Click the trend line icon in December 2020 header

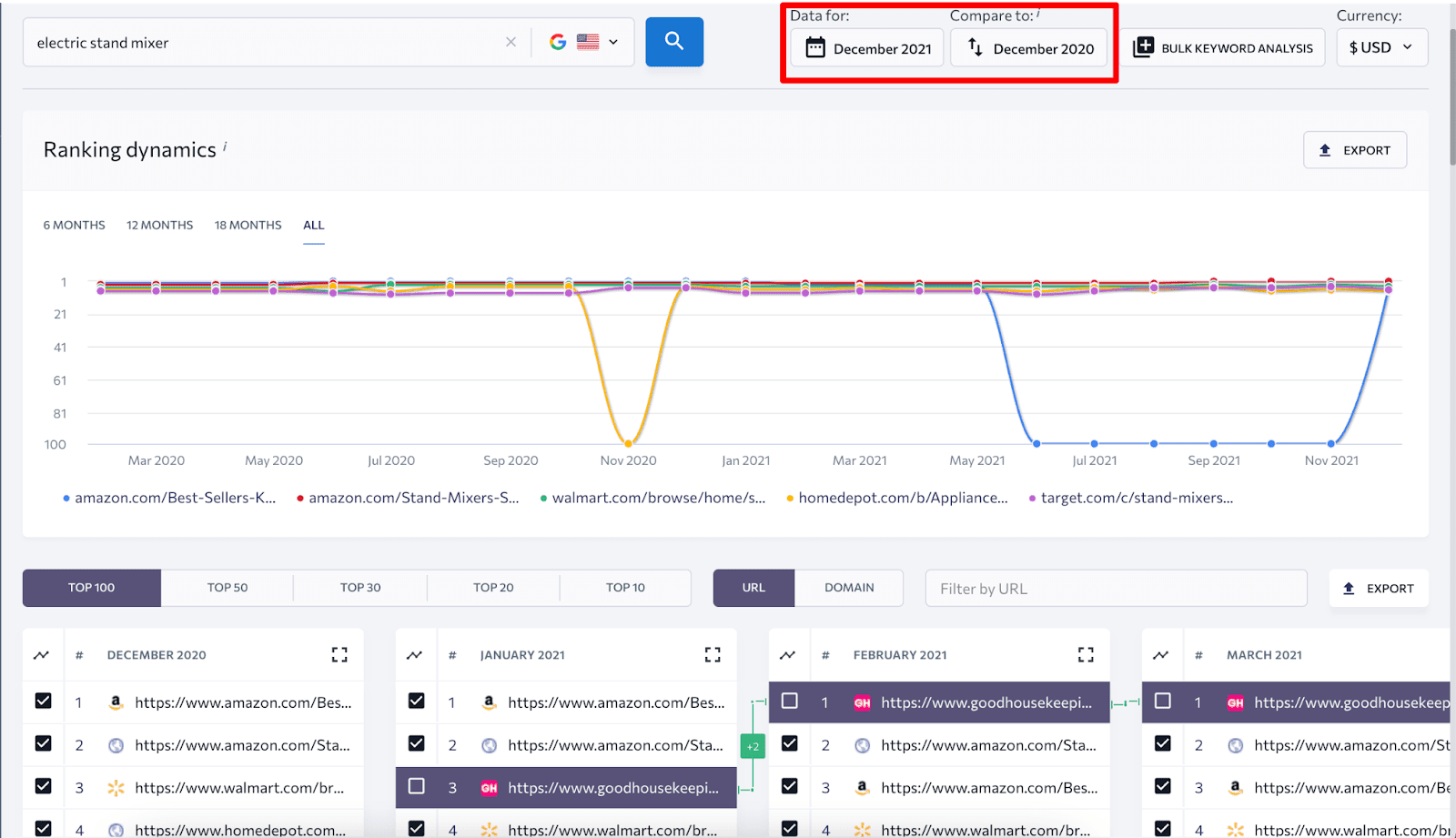coord(42,655)
